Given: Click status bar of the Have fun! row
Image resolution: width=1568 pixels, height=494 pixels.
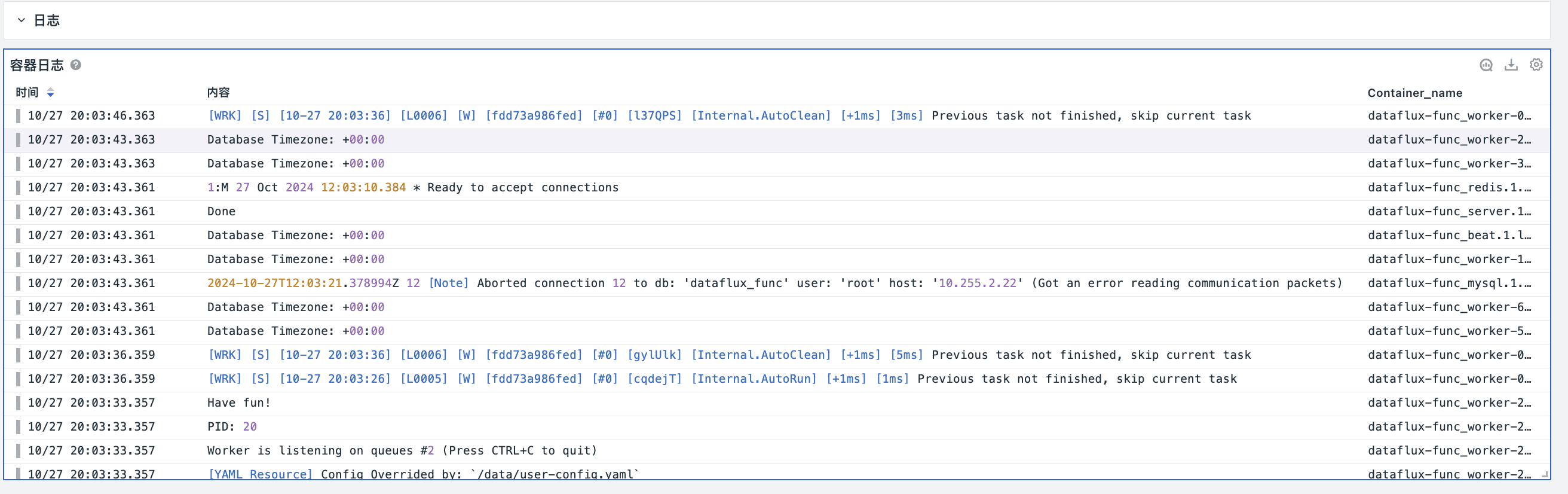Looking at the screenshot, I should [x=18, y=402].
